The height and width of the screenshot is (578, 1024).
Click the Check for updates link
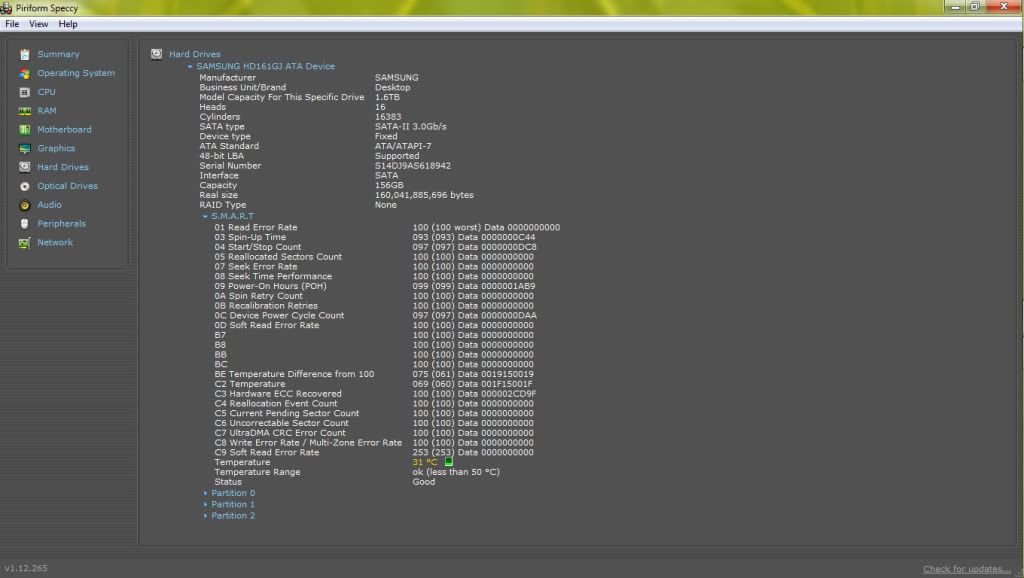tap(967, 569)
